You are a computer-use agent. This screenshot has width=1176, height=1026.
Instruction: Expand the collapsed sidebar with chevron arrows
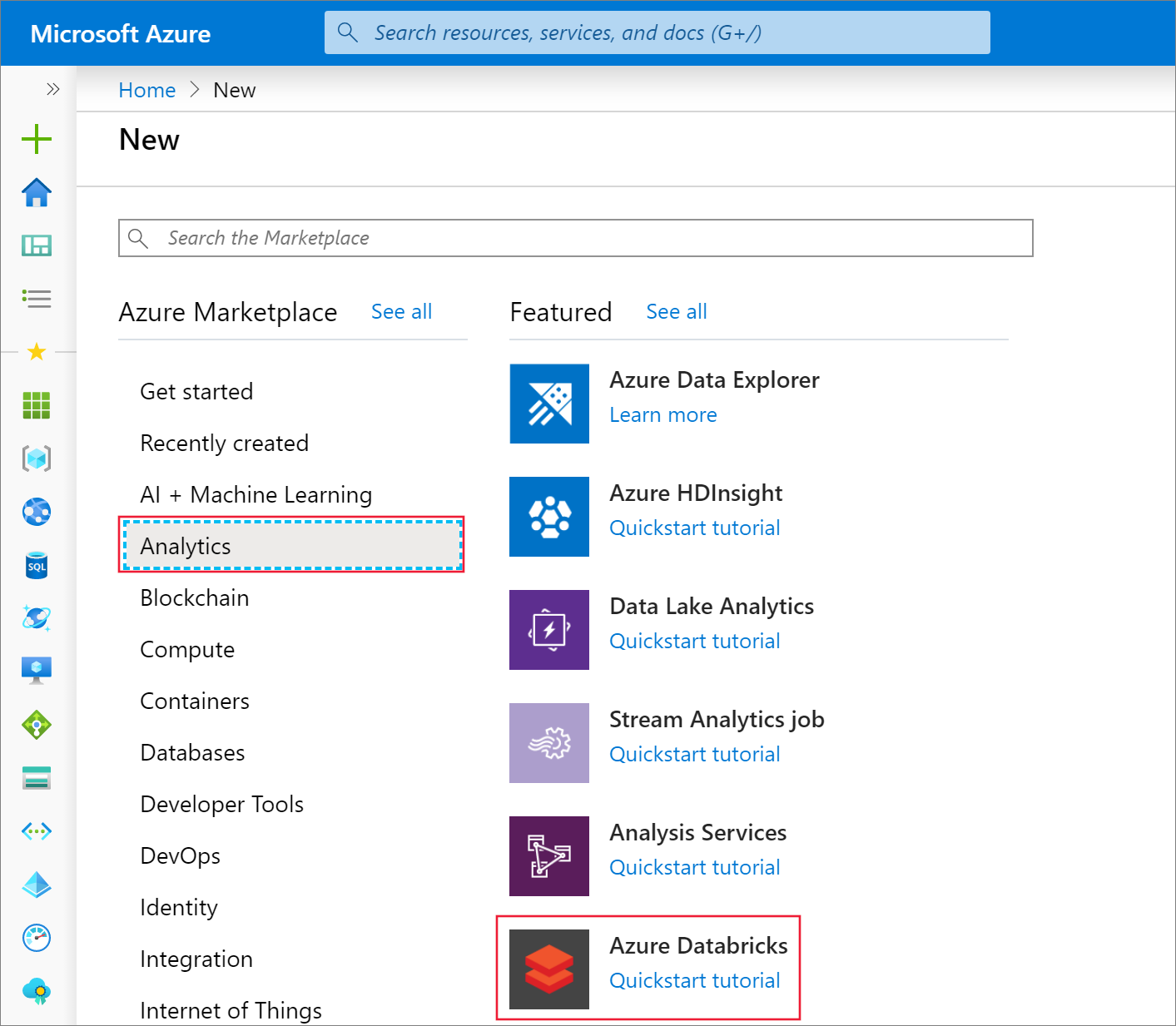[53, 89]
